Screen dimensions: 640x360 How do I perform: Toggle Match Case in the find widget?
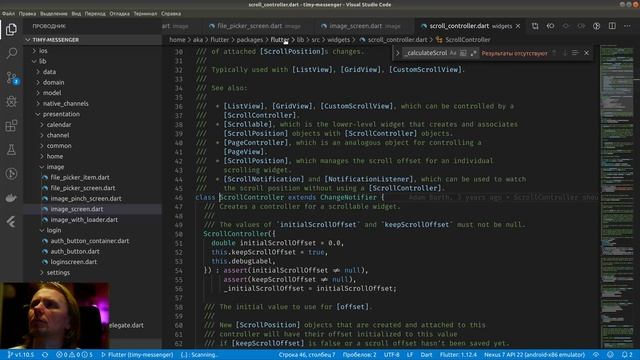point(453,53)
